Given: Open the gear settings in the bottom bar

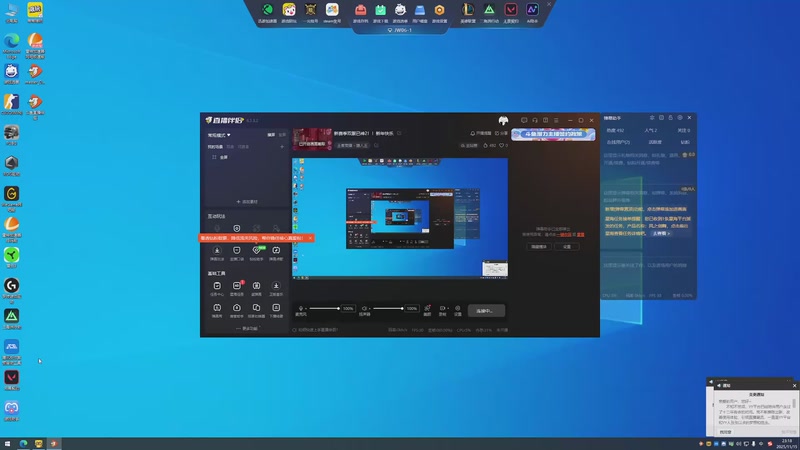Looking at the screenshot, I should click(458, 310).
